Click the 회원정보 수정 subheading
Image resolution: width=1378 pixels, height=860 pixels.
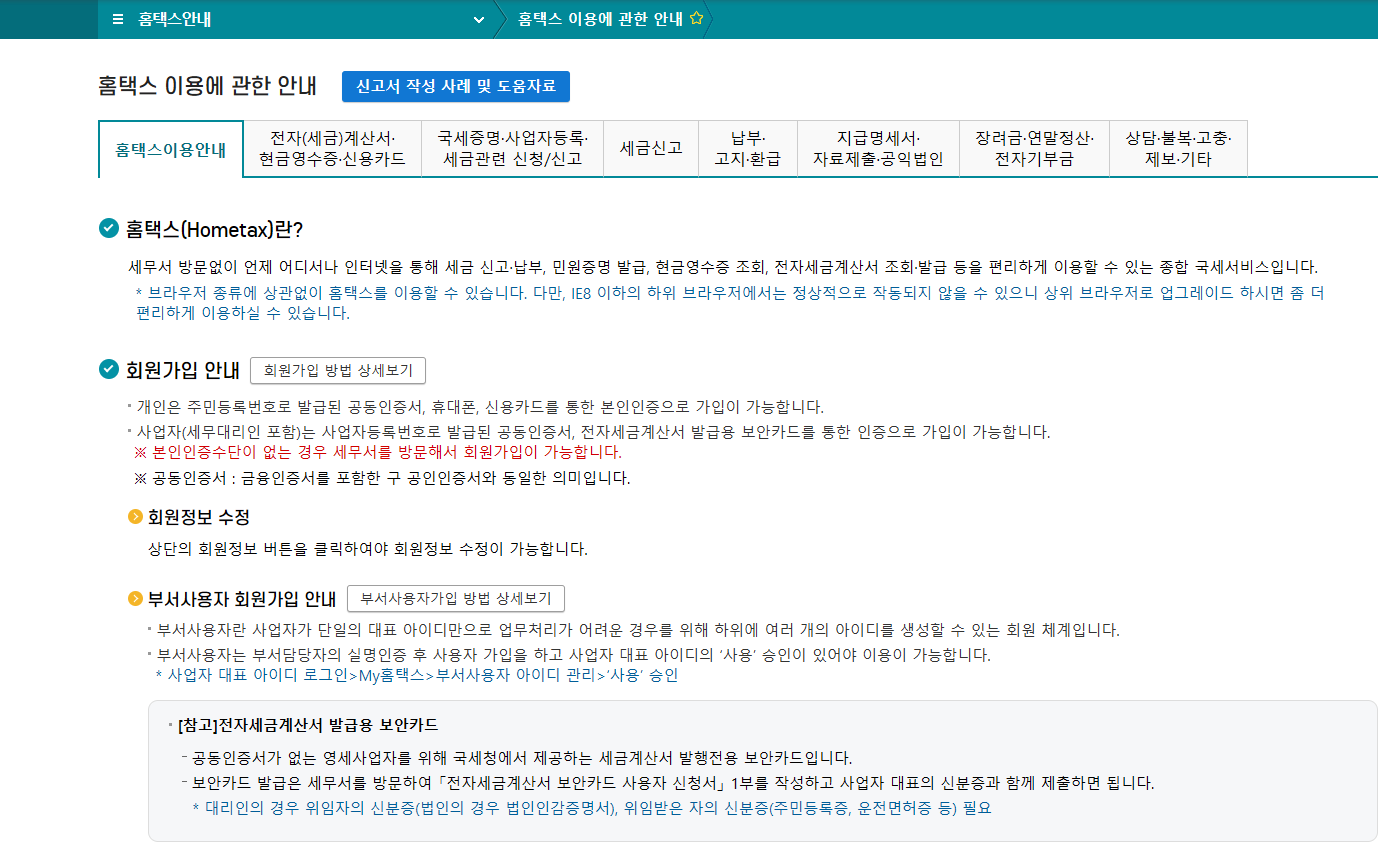coord(198,517)
